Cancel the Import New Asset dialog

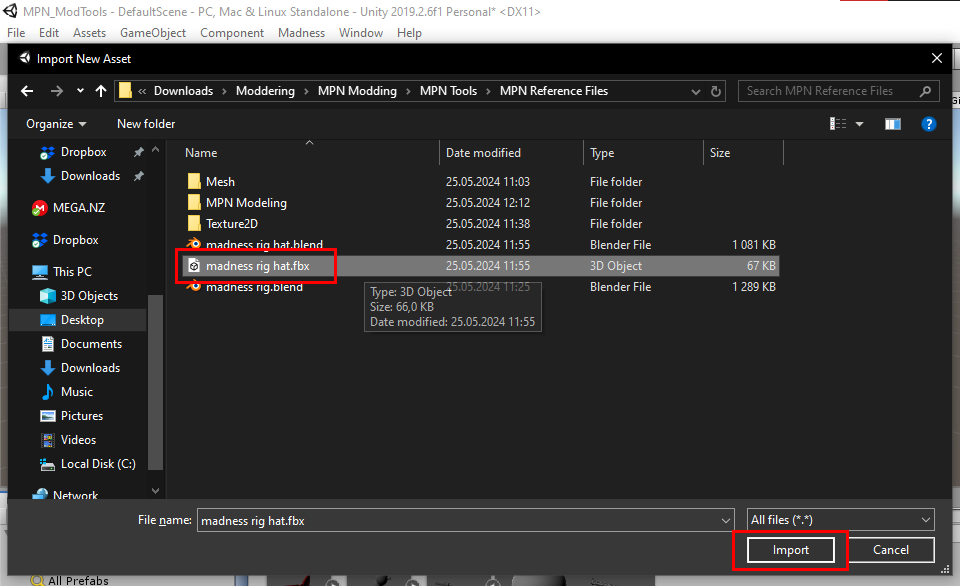891,550
